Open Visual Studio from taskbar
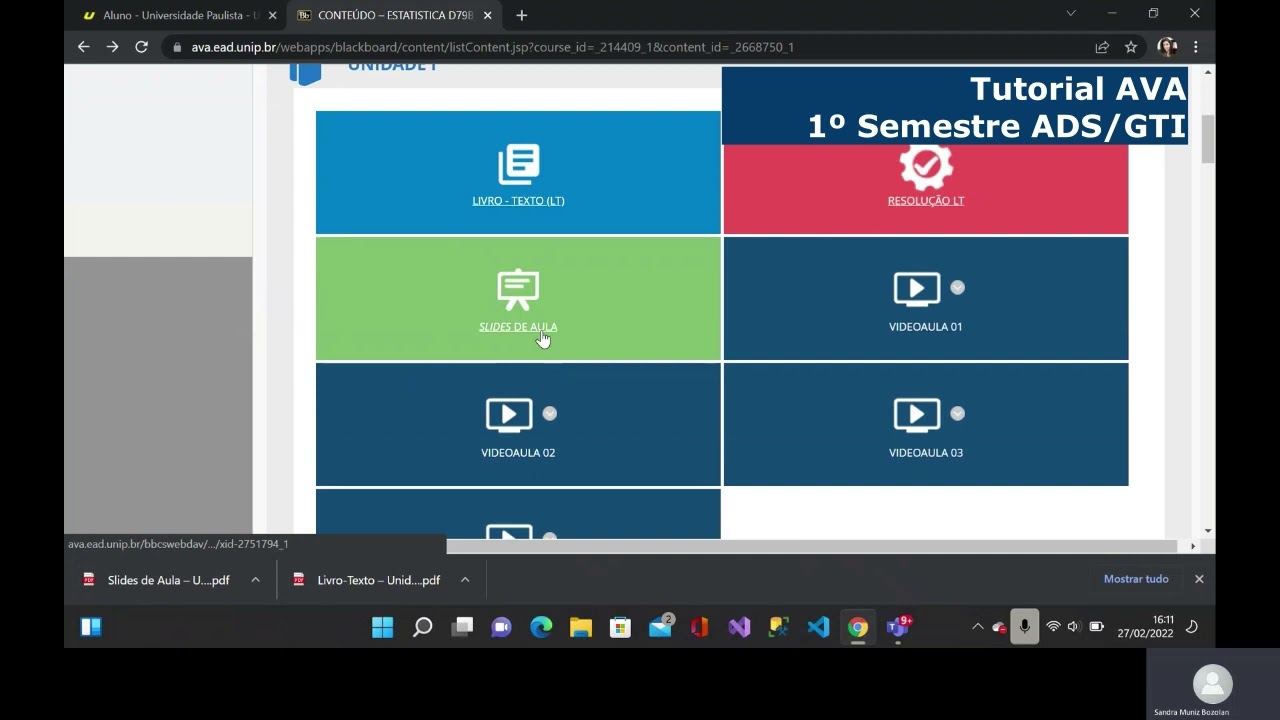 tap(739, 627)
